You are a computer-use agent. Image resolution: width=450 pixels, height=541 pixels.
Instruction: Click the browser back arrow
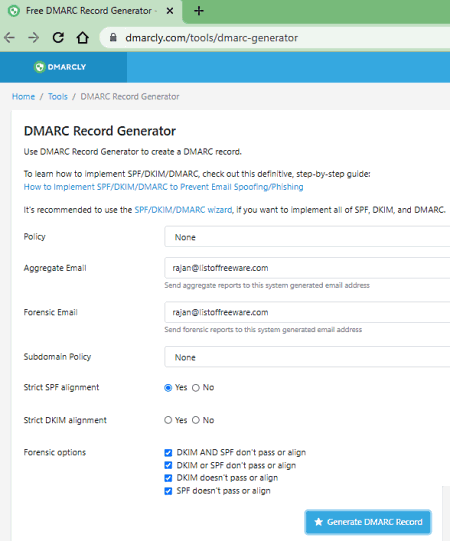coord(9,38)
